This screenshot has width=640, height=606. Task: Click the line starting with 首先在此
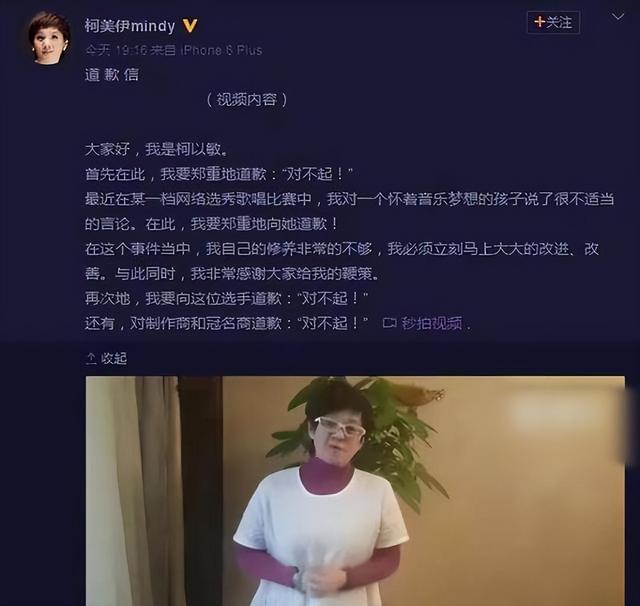219,174
